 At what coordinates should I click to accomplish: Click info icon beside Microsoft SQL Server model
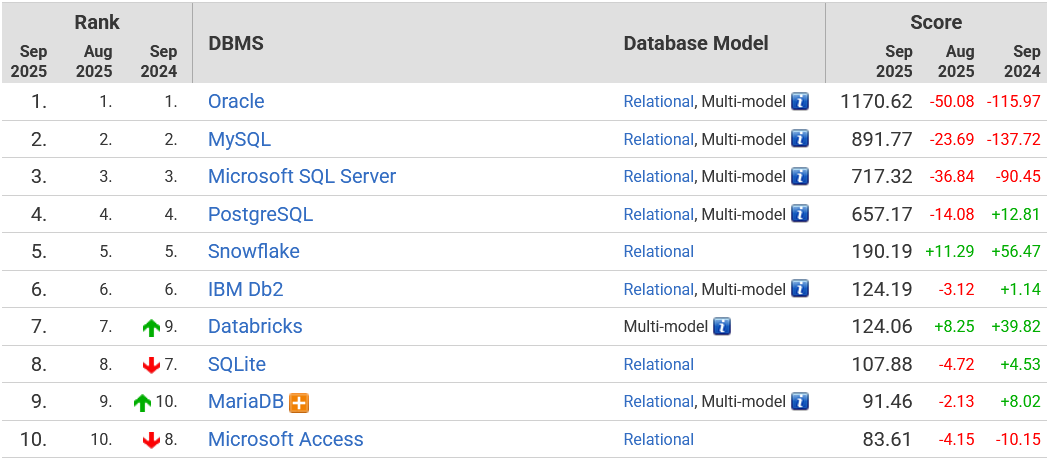800,176
